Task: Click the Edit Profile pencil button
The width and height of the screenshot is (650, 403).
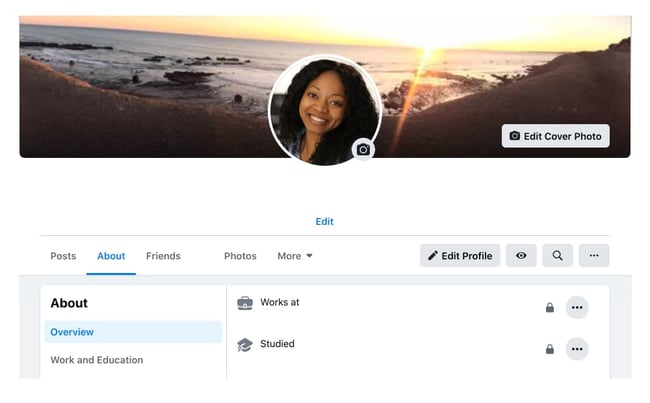Action: coord(460,255)
